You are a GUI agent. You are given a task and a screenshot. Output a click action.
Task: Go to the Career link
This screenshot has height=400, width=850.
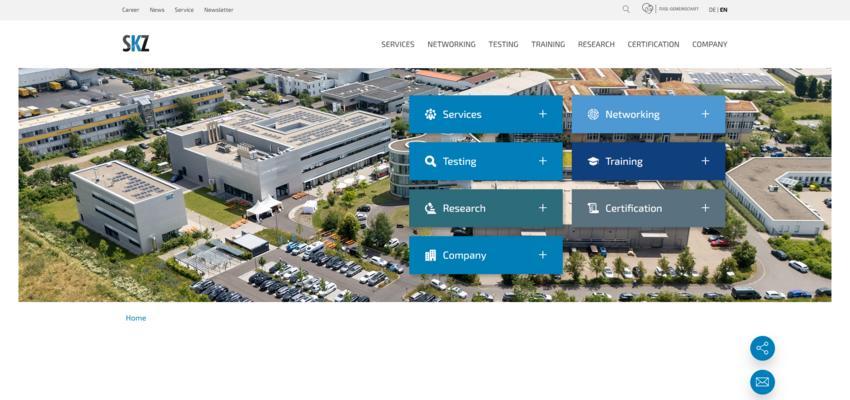[131, 10]
